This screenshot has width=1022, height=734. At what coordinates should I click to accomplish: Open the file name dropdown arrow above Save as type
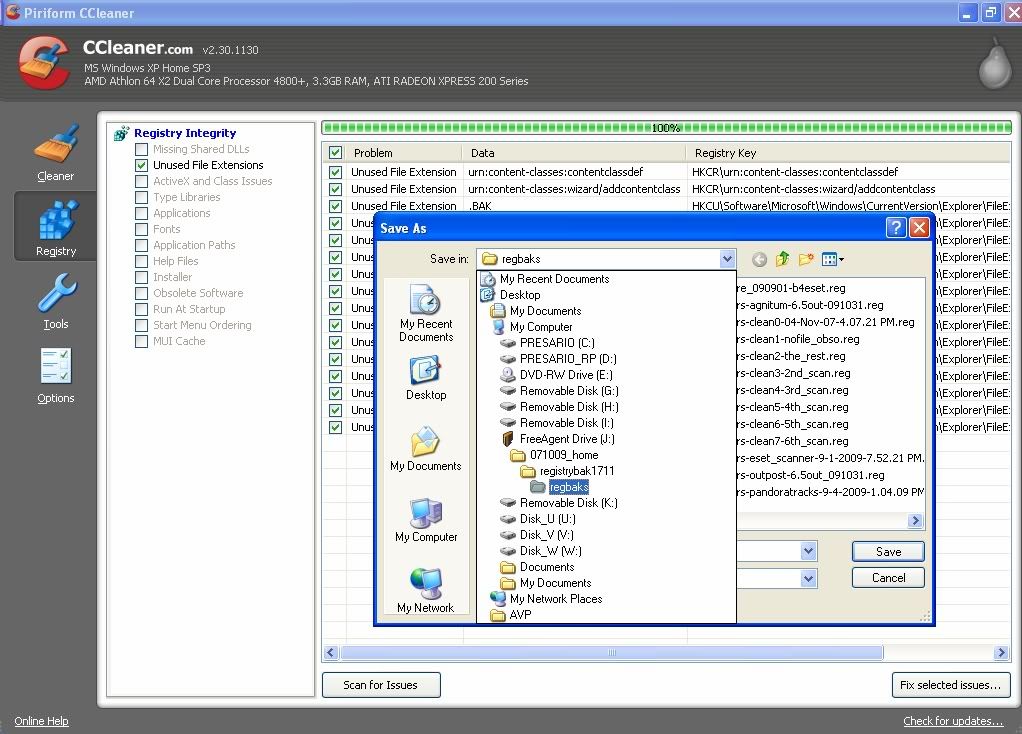point(808,551)
